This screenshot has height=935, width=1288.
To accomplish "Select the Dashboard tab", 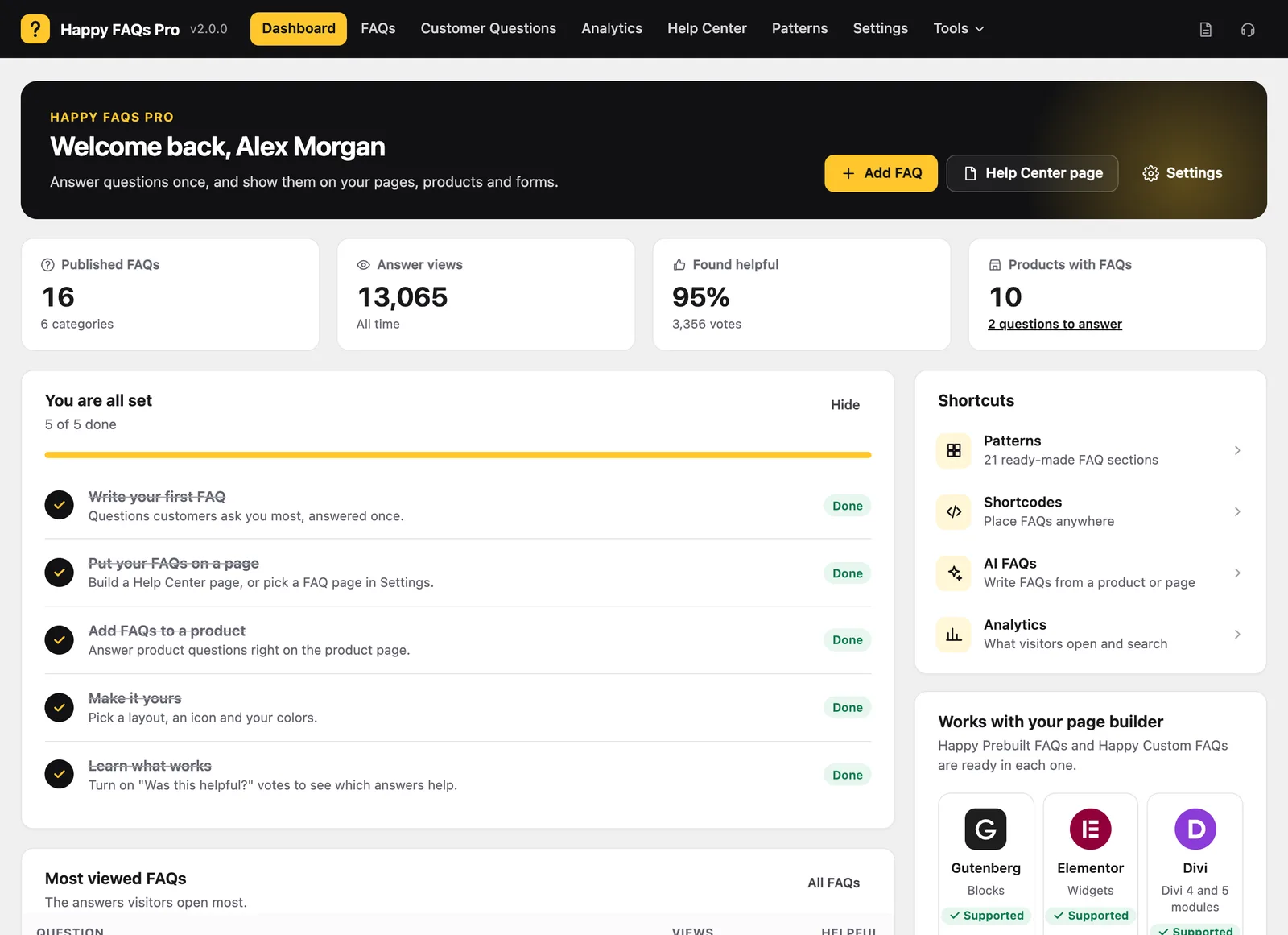I will (299, 29).
